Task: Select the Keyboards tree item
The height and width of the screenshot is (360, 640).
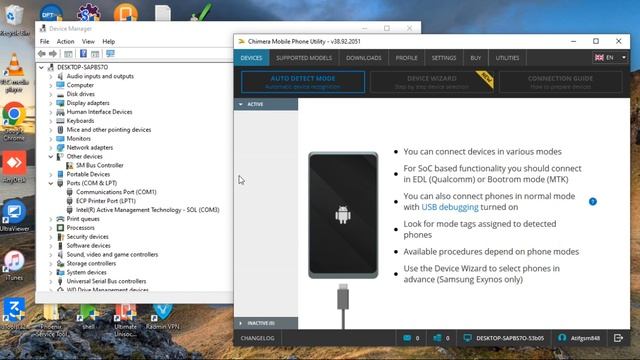Action: click(80, 121)
